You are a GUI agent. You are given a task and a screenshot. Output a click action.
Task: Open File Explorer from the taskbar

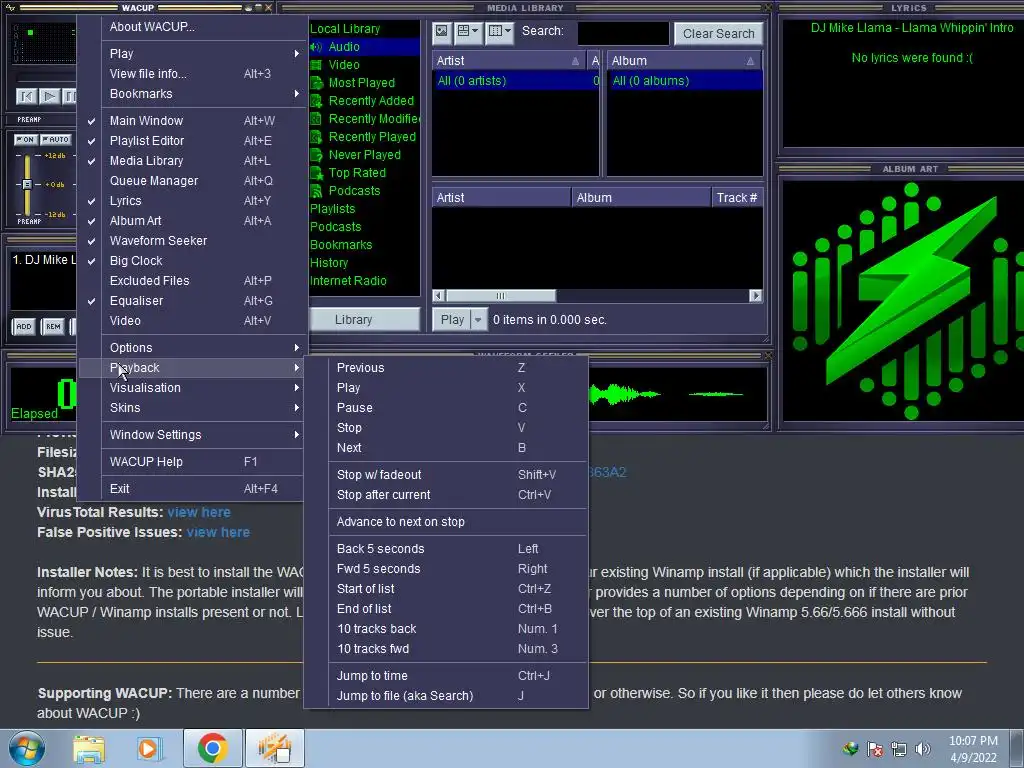click(x=89, y=748)
